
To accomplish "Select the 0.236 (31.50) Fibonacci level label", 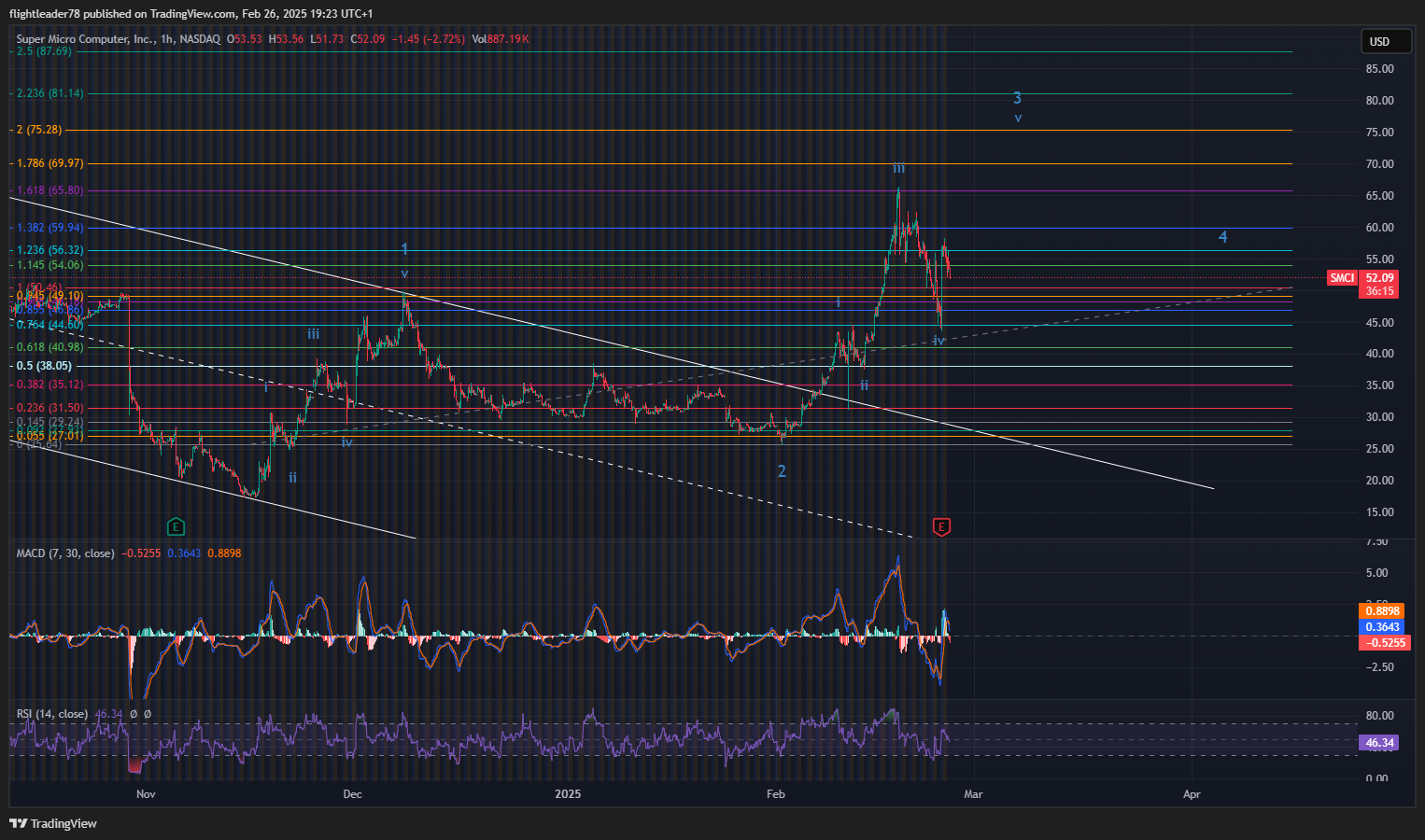I will tap(48, 408).
